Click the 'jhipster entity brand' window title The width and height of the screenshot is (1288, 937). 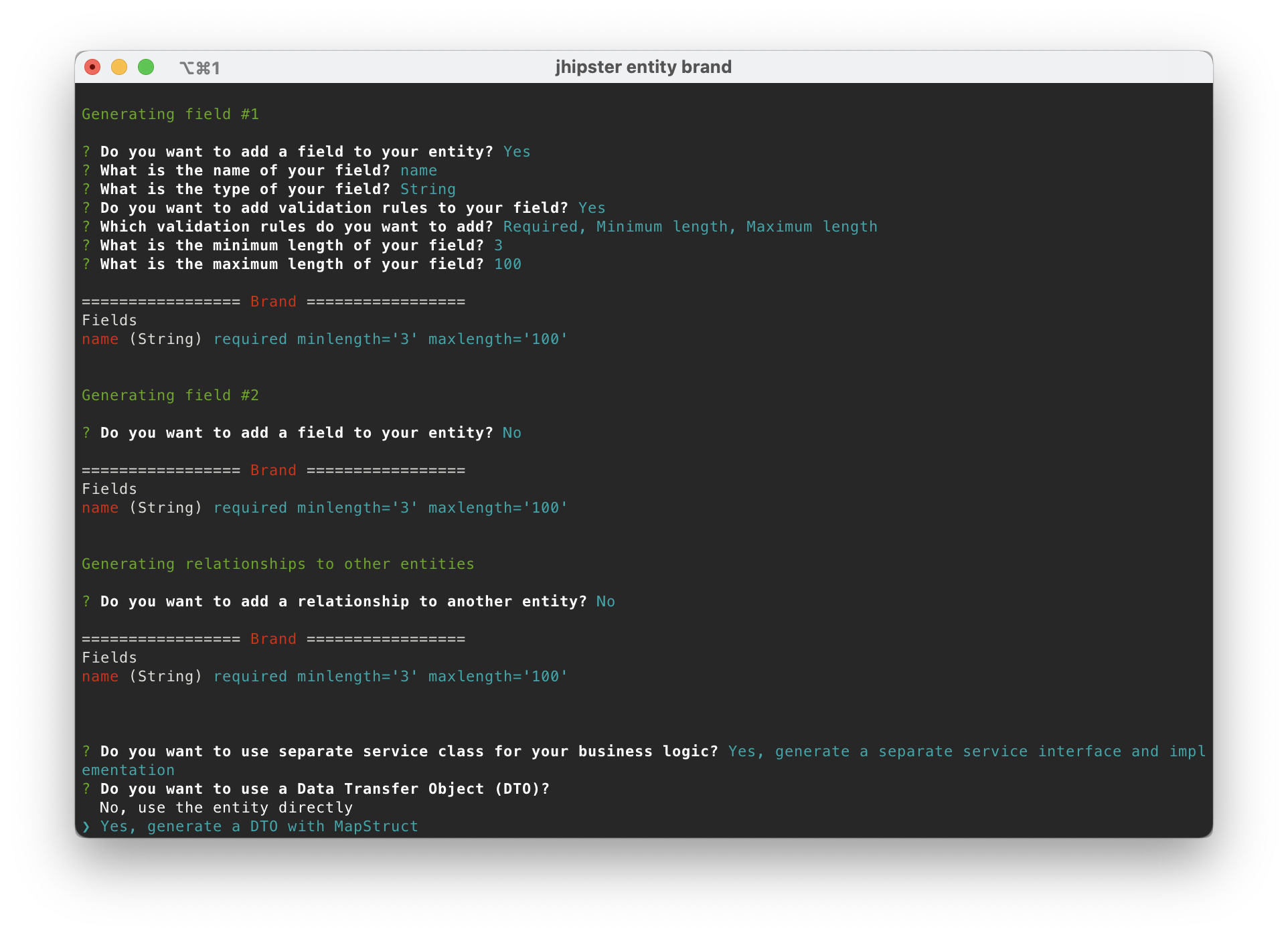643,67
